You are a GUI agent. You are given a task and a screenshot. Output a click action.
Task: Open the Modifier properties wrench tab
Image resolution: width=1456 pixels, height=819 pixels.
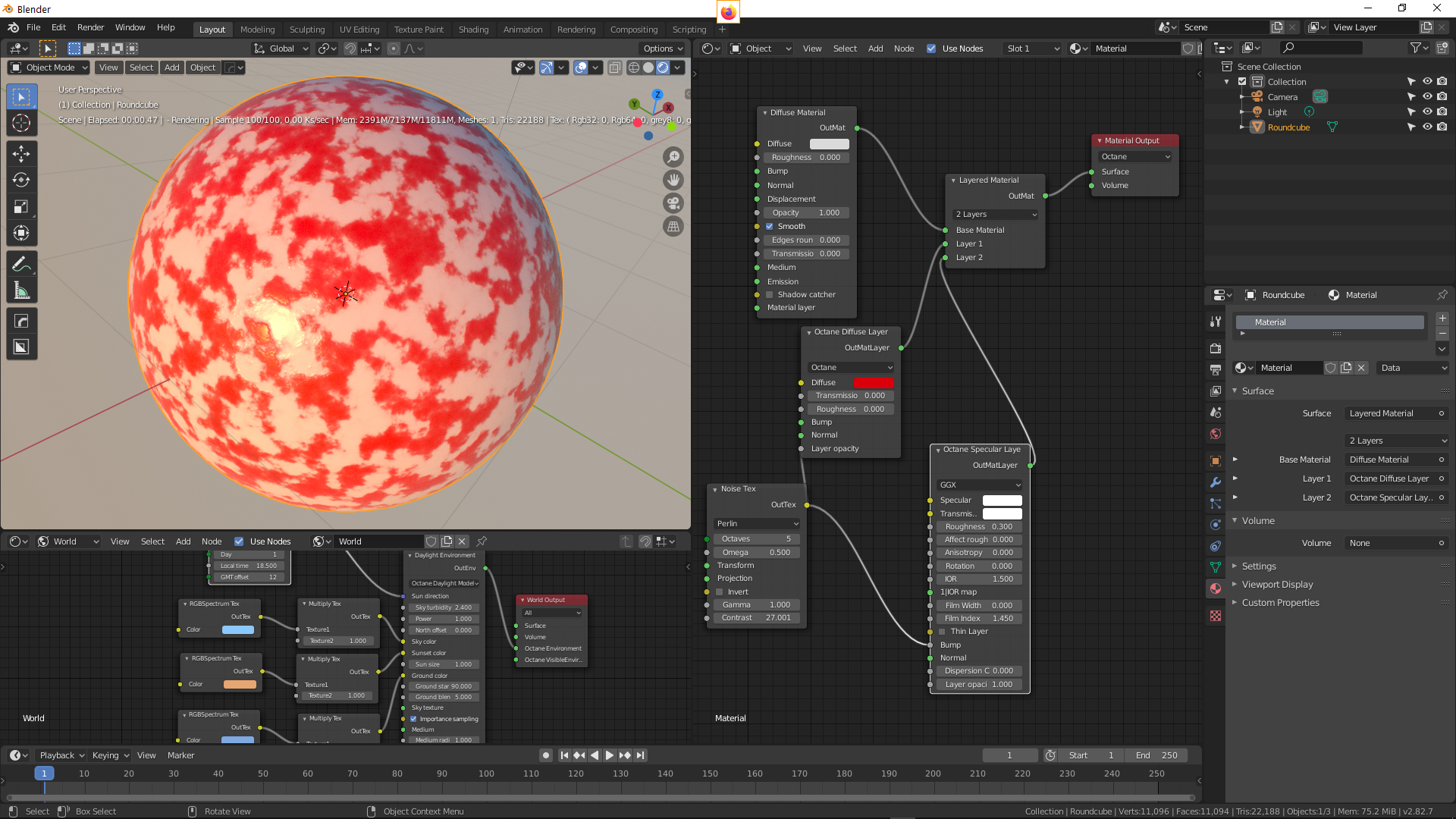point(1216,482)
